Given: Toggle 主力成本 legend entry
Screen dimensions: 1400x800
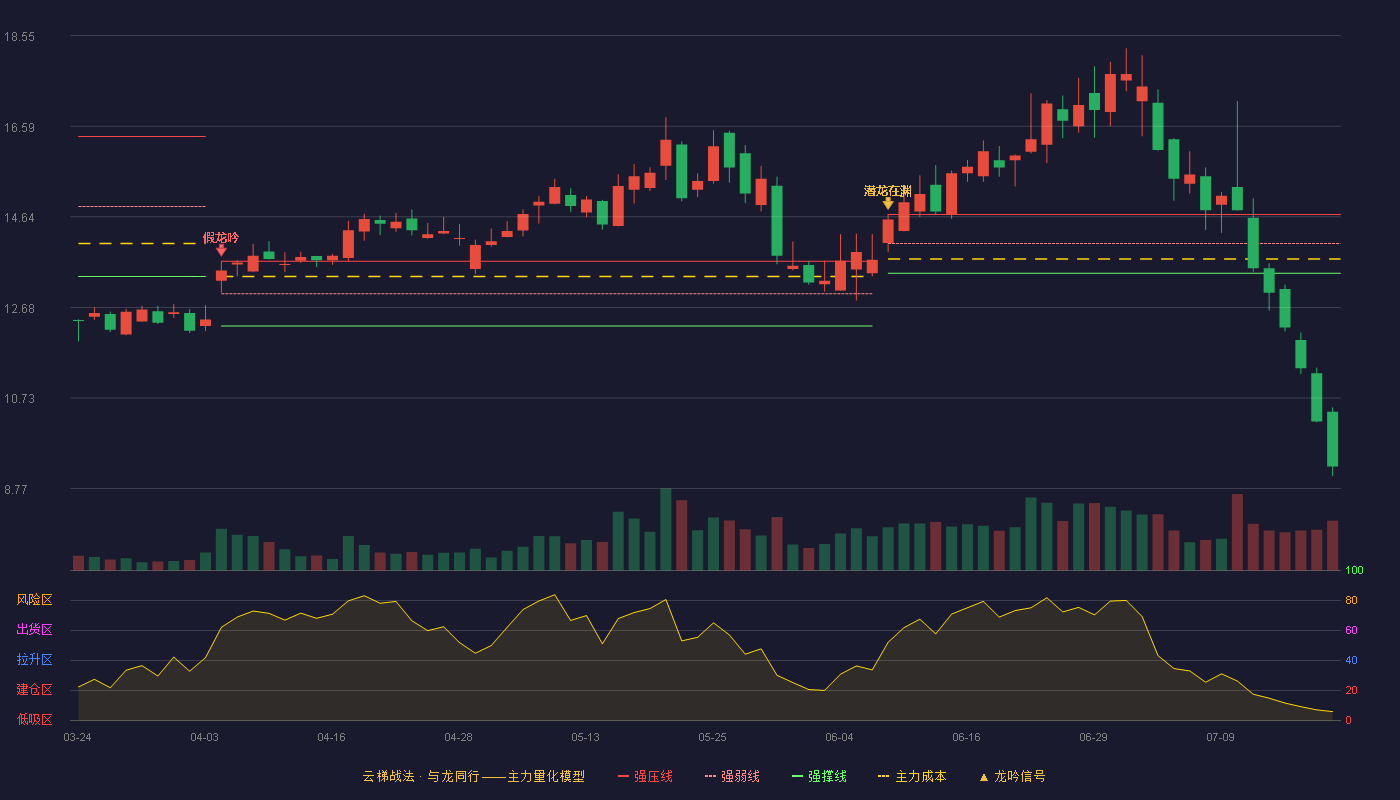Looking at the screenshot, I should [x=912, y=776].
